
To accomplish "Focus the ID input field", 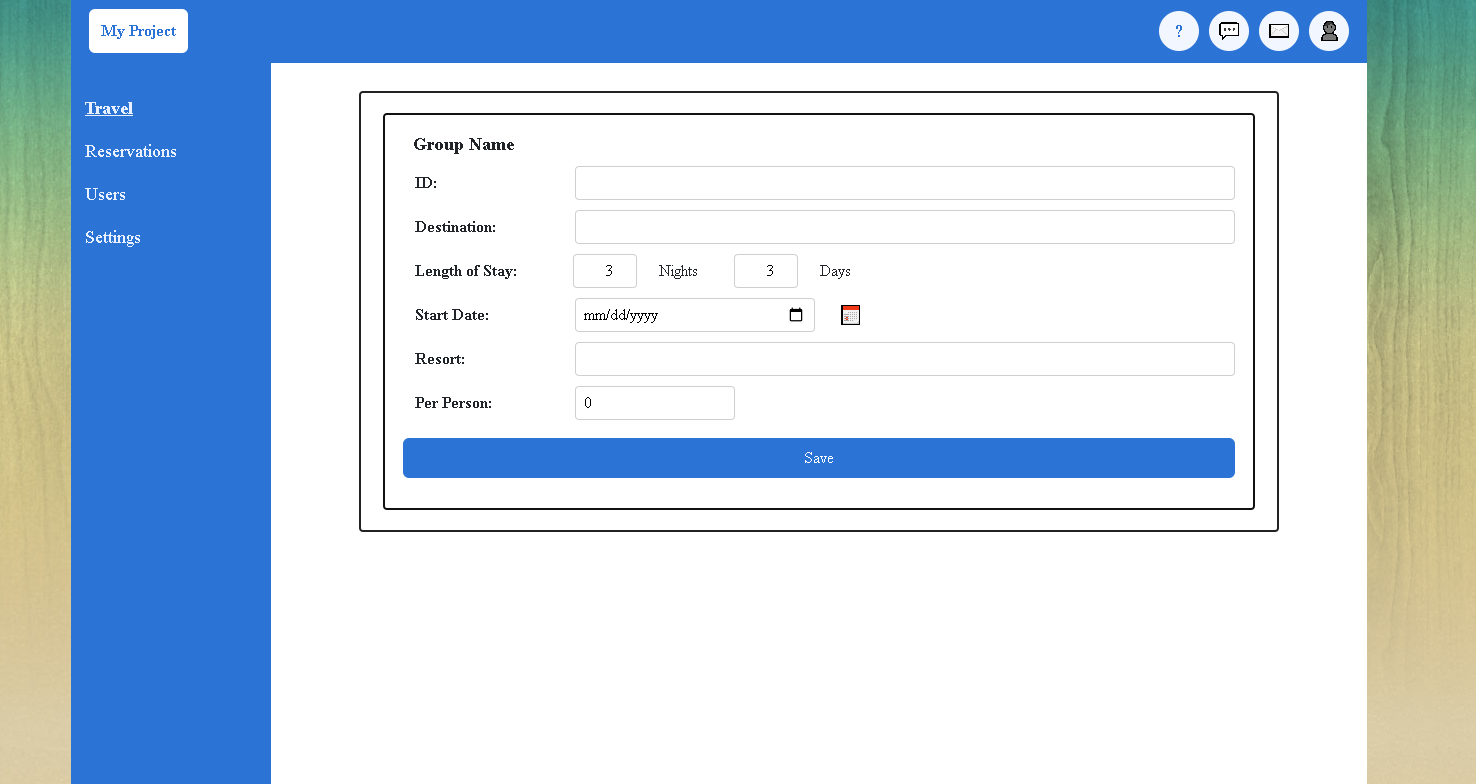I will pyautogui.click(x=905, y=183).
